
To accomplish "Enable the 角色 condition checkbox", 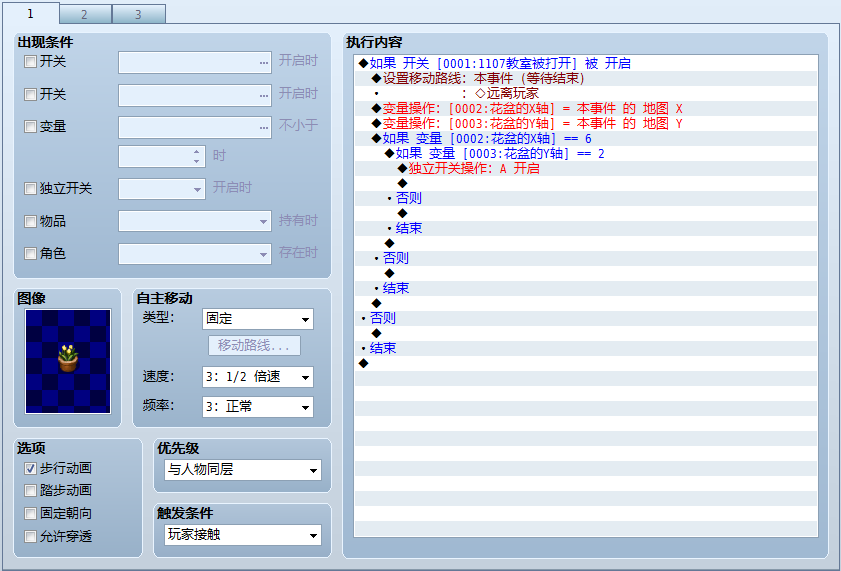I will tap(31, 254).
